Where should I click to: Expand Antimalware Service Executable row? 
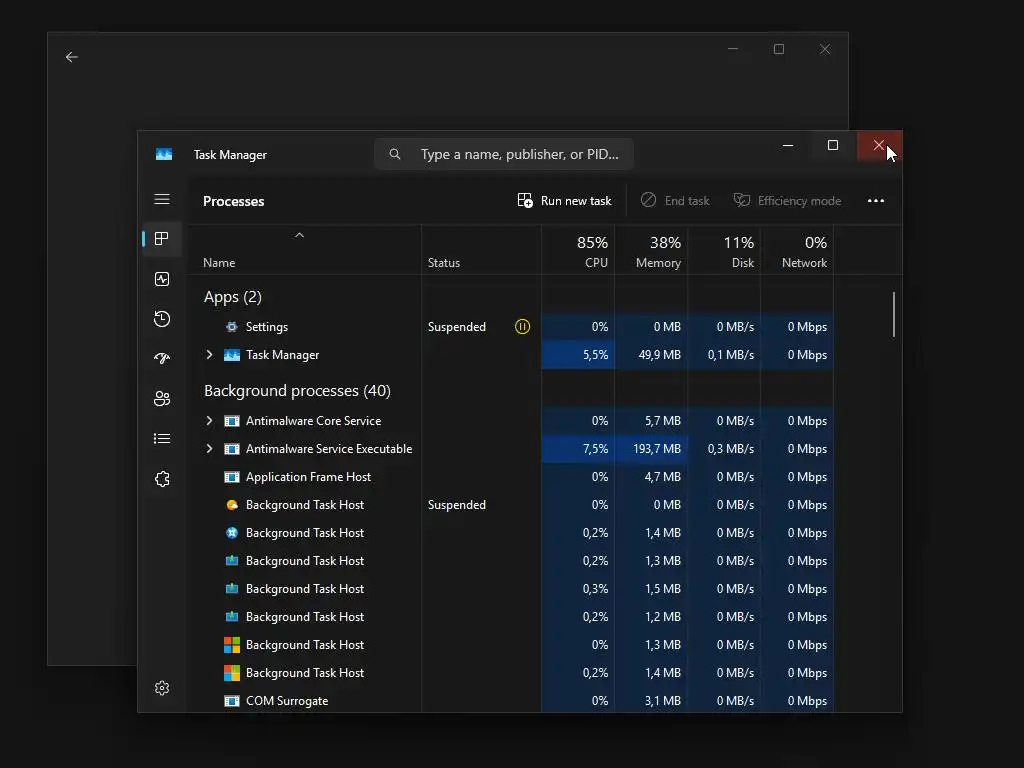209,449
